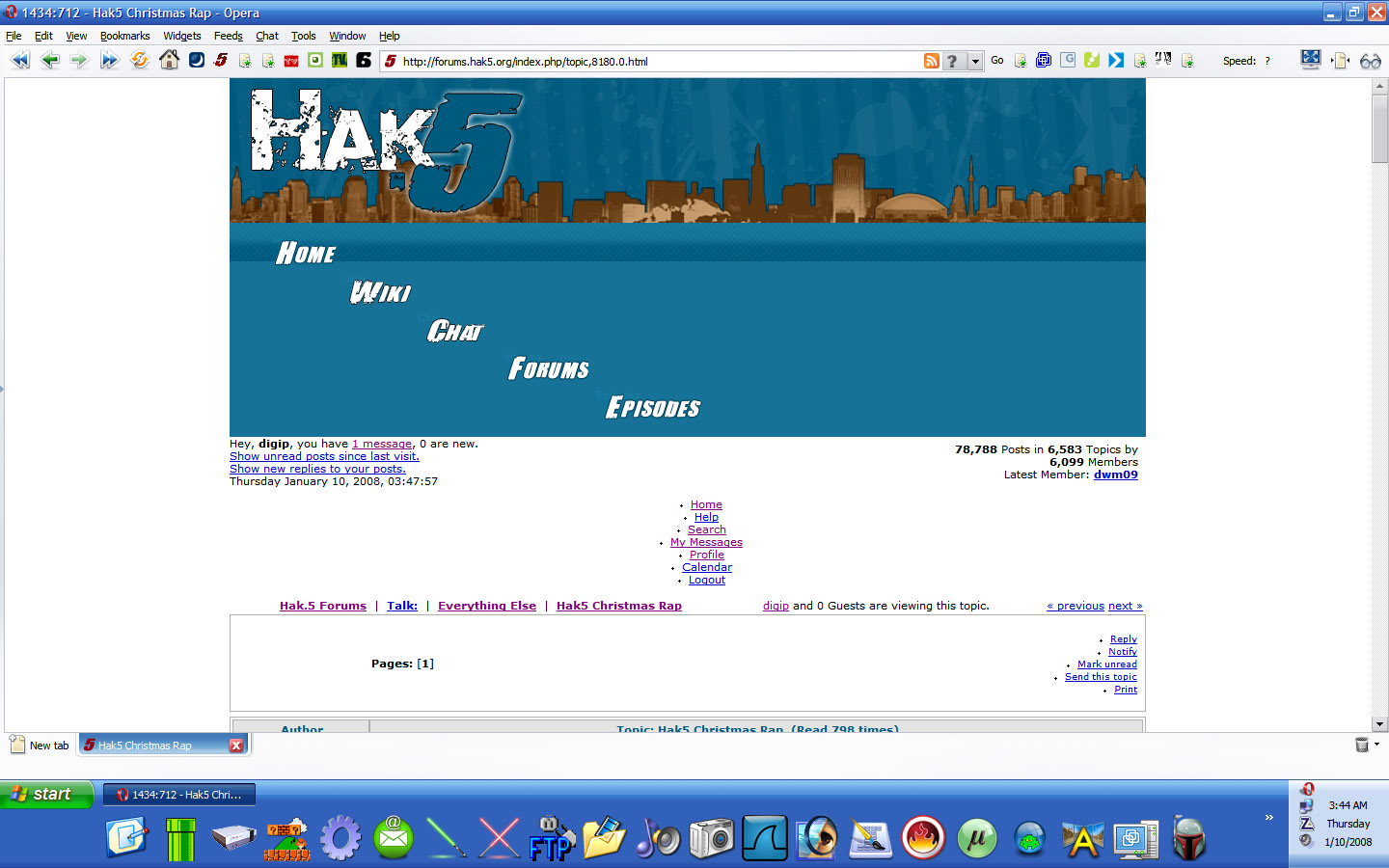Viewport: 1389px width, 868px height.
Task: Expand hidden taskbar items chevron
Action: pyautogui.click(x=1269, y=817)
